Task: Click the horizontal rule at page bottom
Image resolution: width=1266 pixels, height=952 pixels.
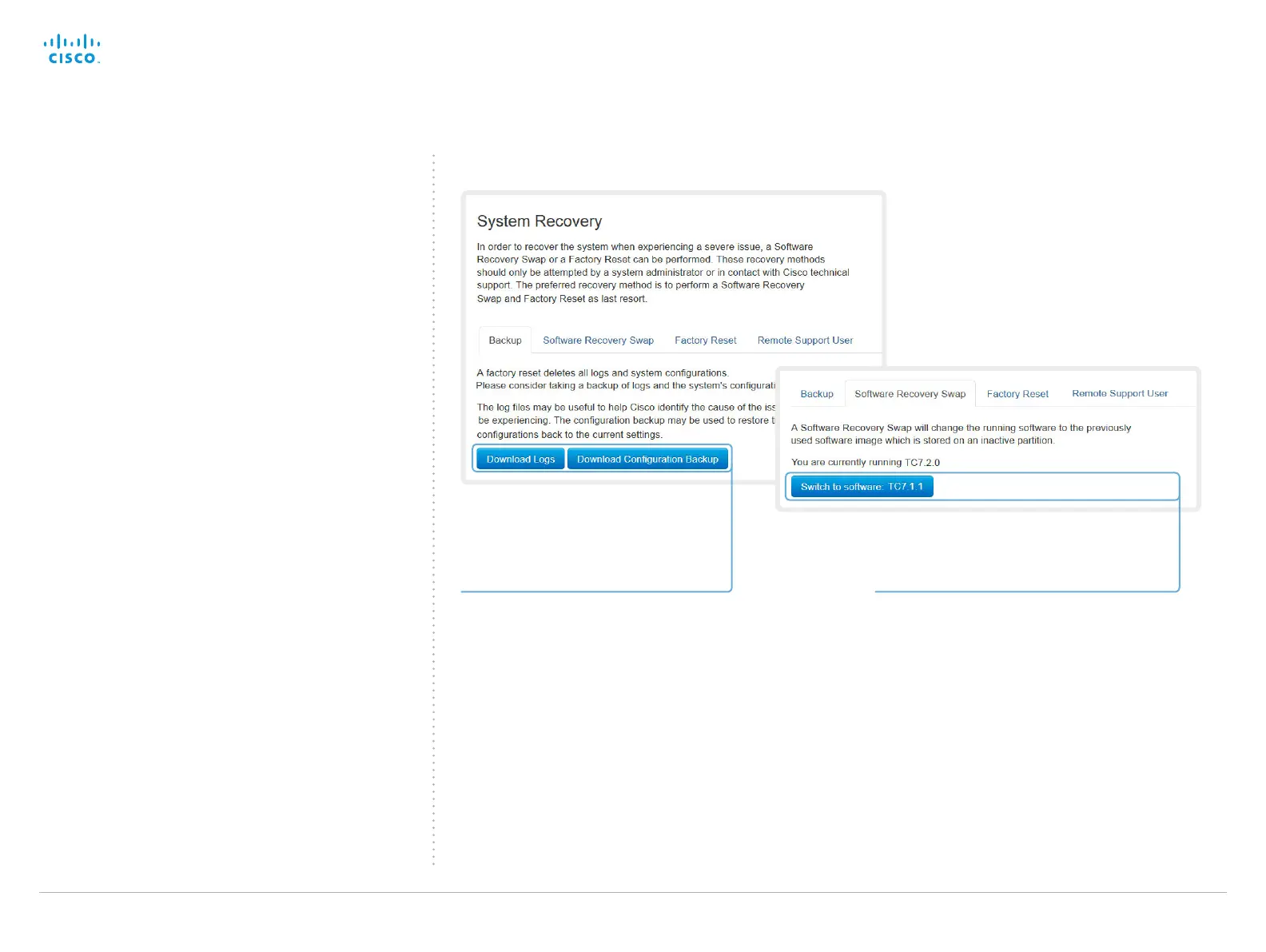Action: [633, 893]
